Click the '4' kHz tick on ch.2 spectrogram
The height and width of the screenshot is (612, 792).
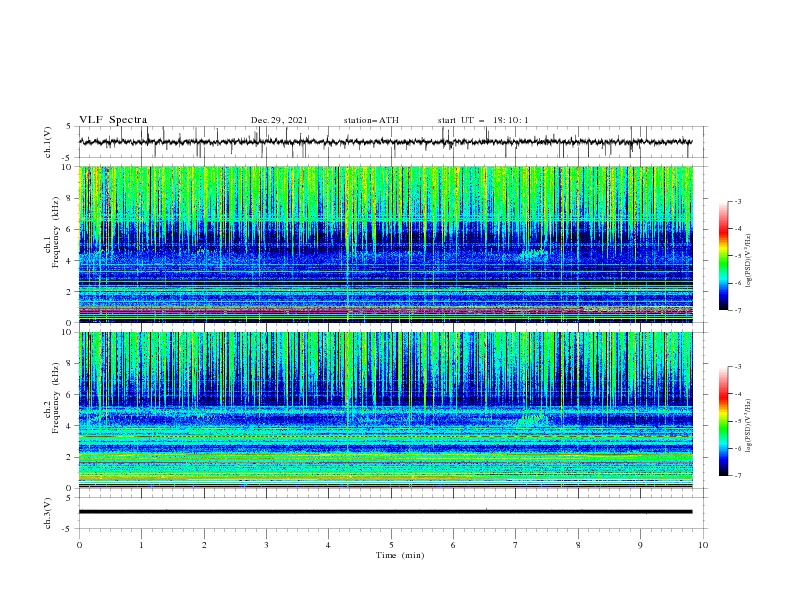coord(70,426)
